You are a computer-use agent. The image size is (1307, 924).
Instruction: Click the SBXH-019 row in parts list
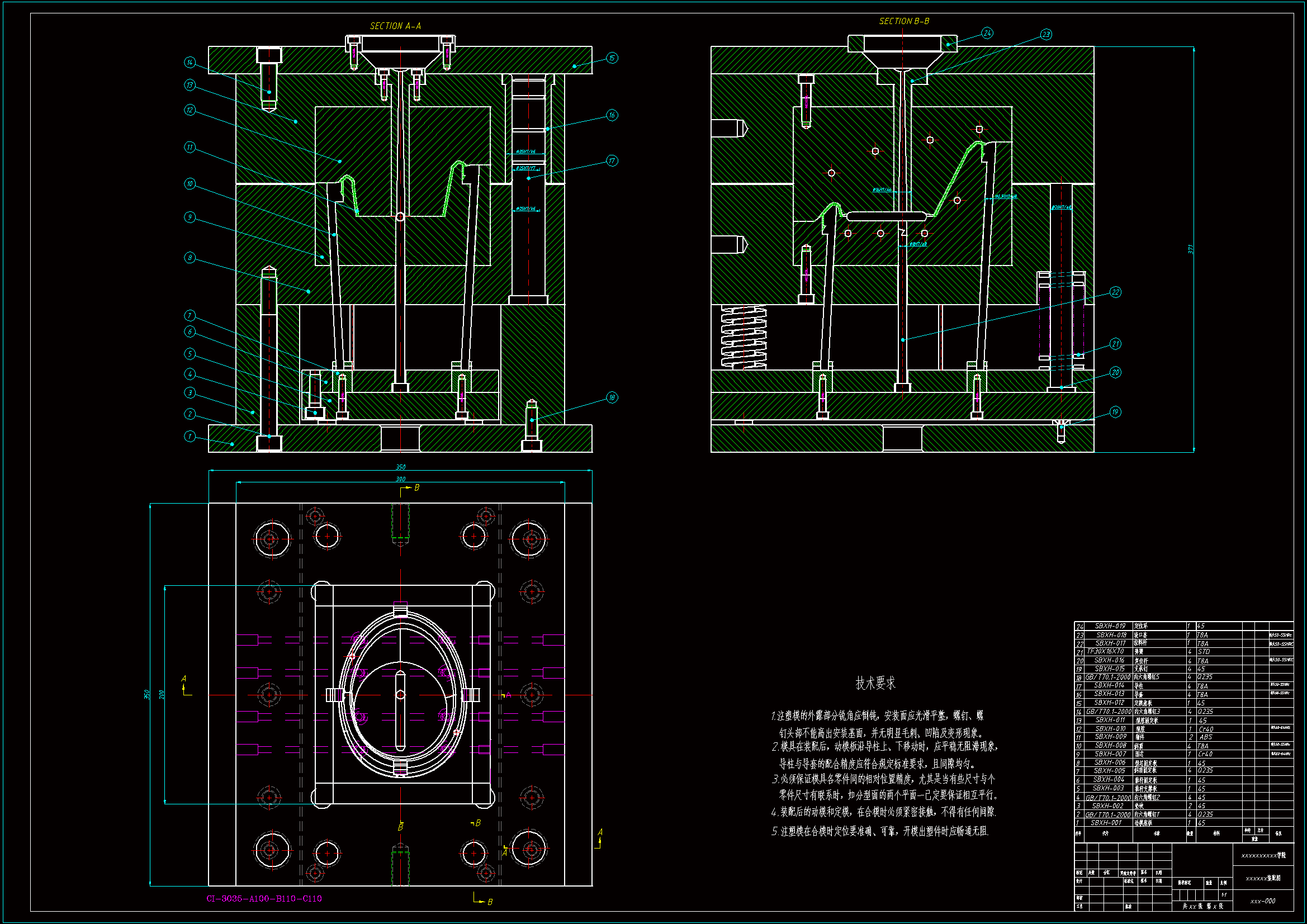[1110, 626]
